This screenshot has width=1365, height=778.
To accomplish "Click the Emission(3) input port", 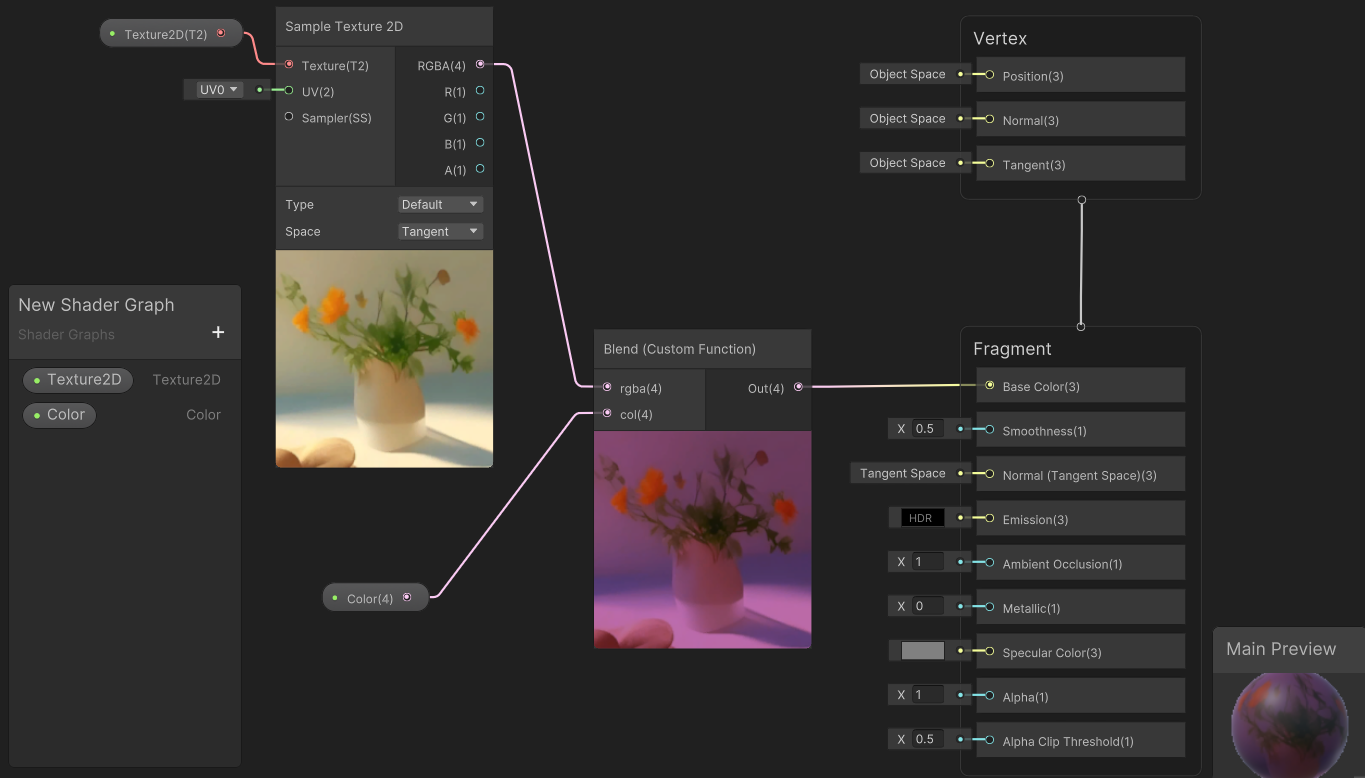I will click(x=989, y=518).
